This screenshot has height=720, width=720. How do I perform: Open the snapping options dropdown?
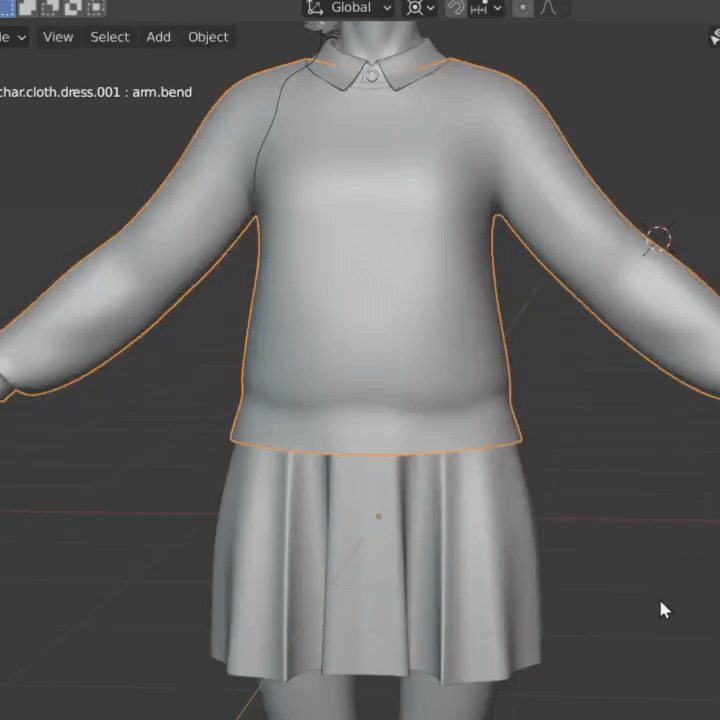point(486,8)
